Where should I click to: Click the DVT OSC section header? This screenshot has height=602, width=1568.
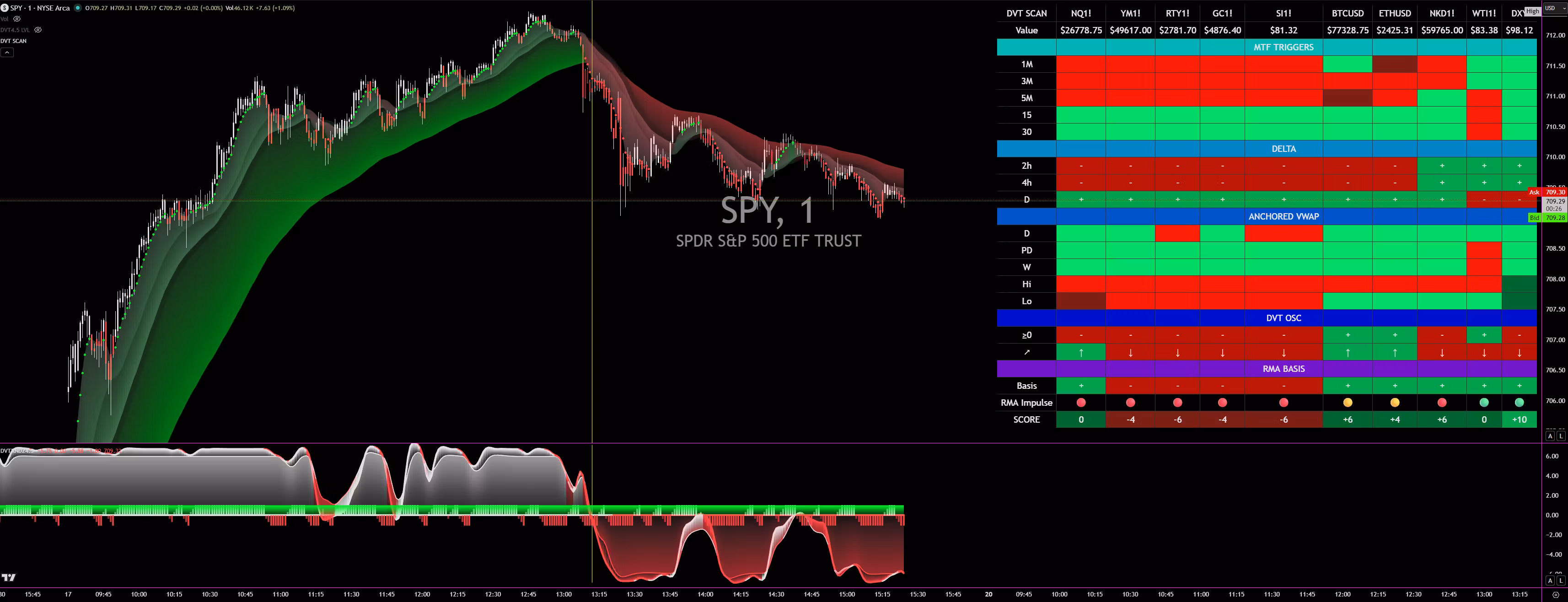tap(1284, 318)
